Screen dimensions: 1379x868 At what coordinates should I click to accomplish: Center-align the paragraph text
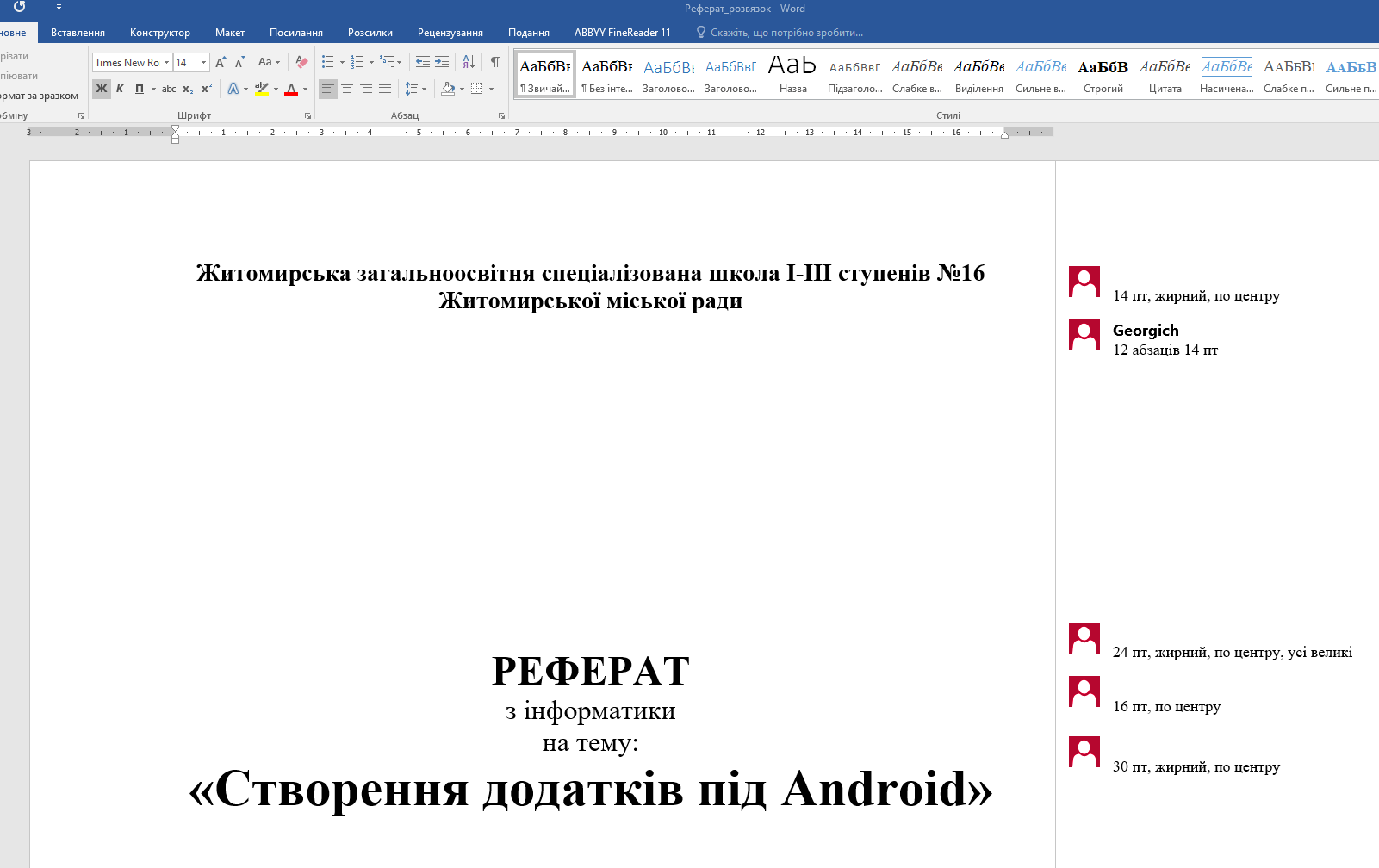coord(347,89)
